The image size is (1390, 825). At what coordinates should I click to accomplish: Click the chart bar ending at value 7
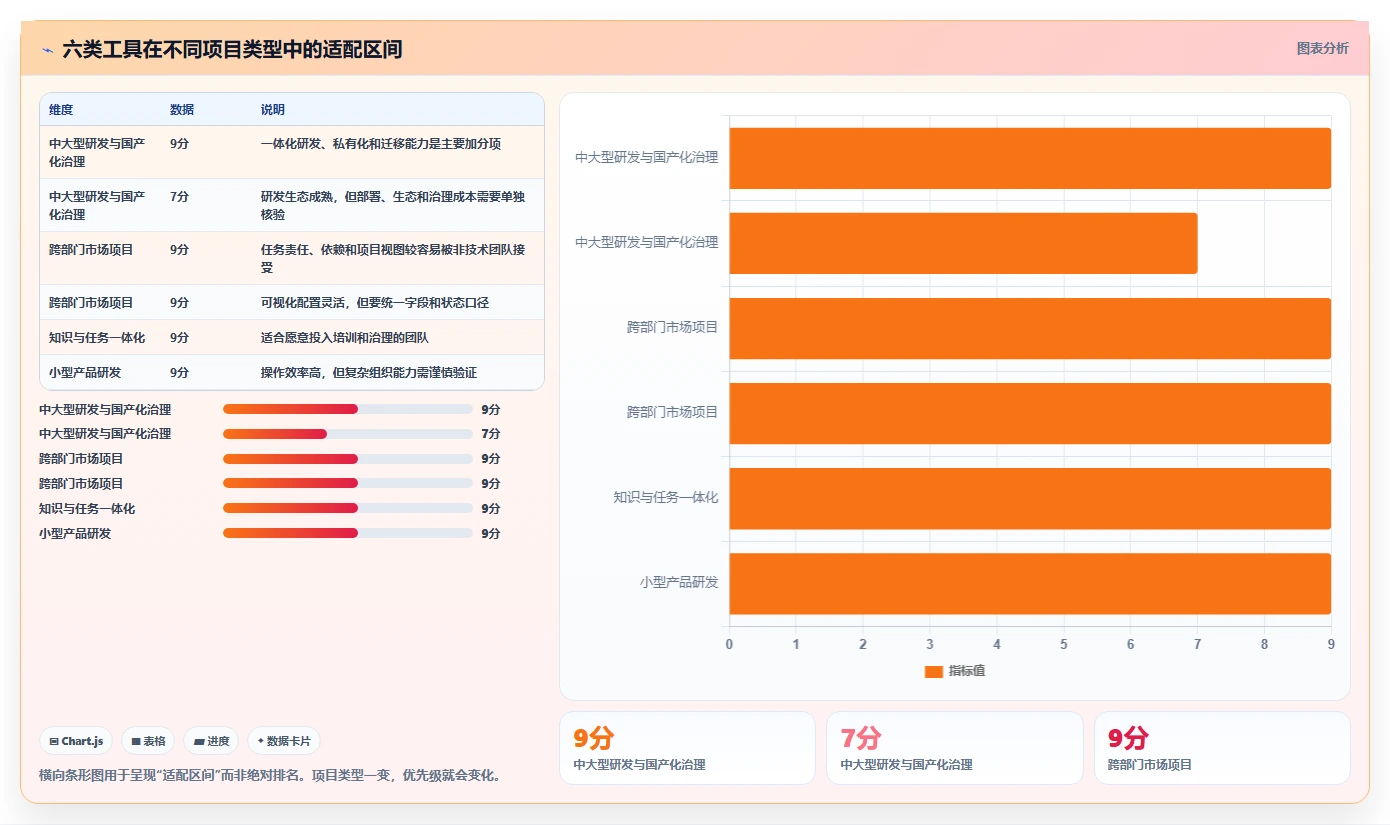(963, 243)
